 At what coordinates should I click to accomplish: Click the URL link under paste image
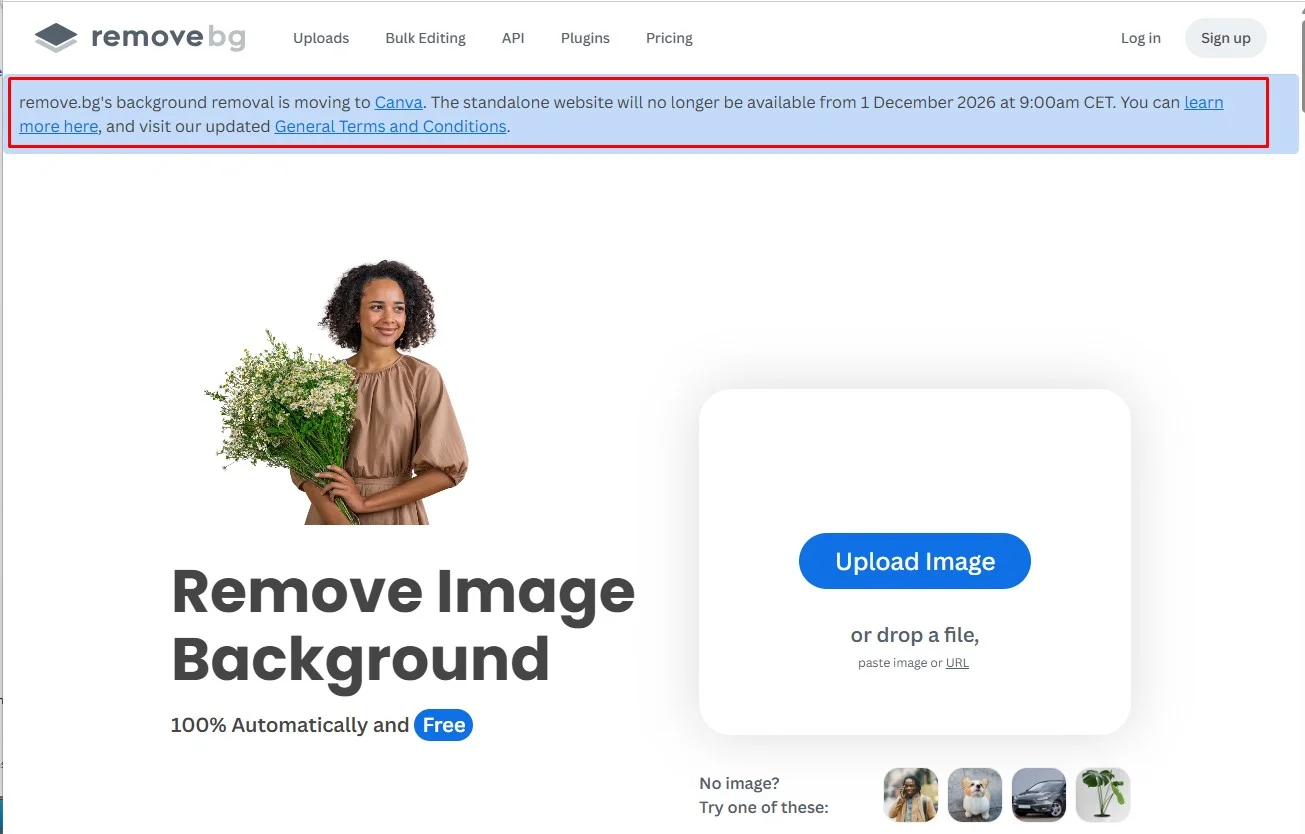(957, 663)
